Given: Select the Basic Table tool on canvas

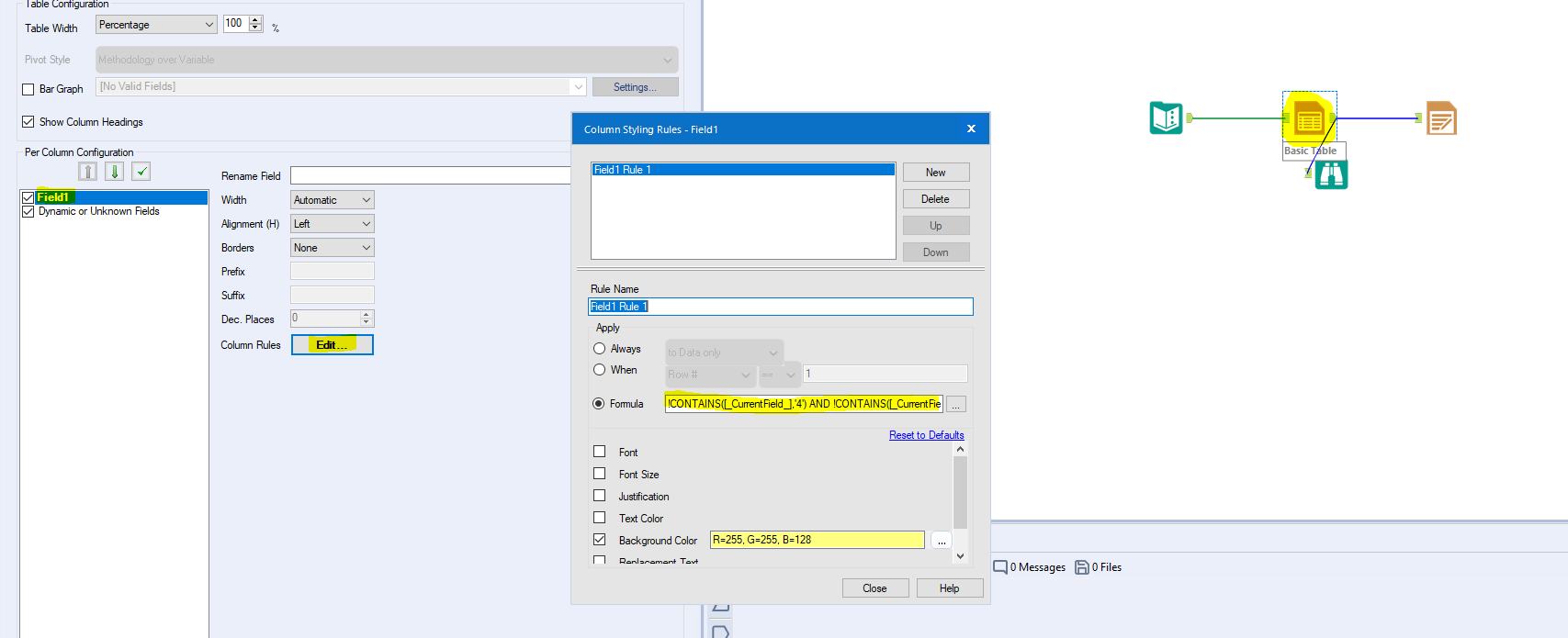Looking at the screenshot, I should (x=1309, y=118).
